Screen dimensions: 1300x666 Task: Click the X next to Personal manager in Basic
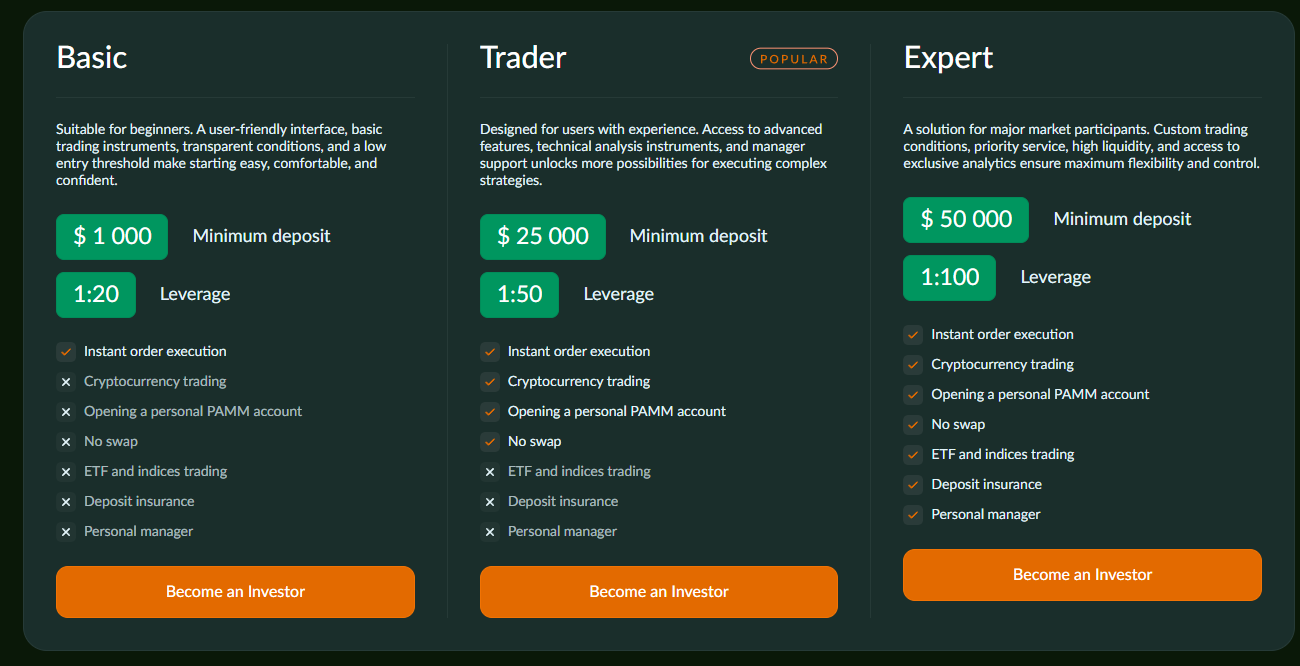pyautogui.click(x=66, y=531)
